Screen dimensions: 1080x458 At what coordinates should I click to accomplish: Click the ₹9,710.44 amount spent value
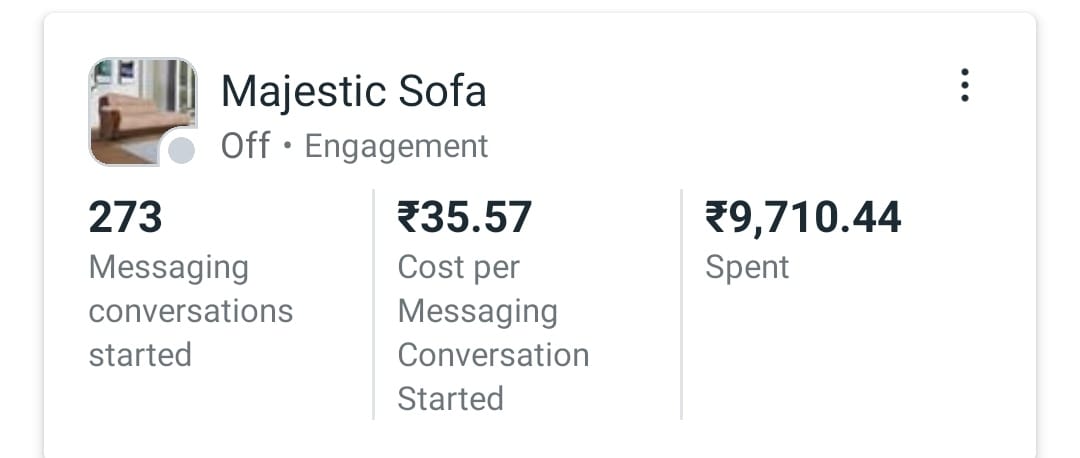pyautogui.click(x=803, y=217)
